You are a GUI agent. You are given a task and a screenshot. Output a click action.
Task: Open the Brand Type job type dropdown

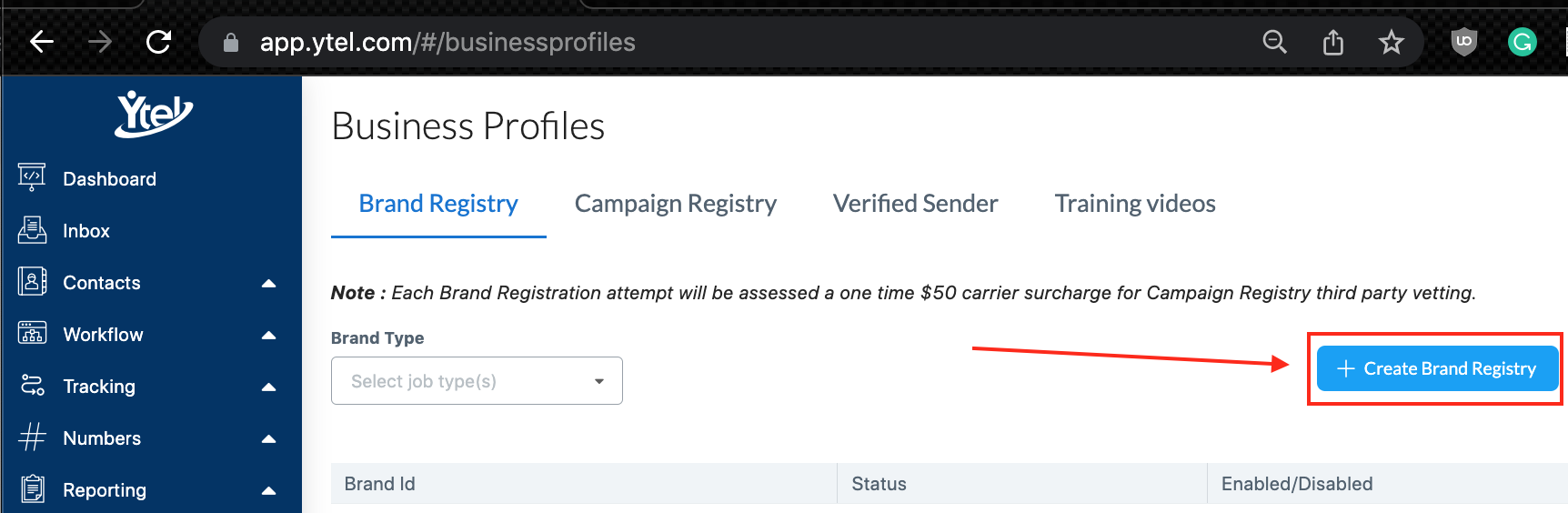click(477, 381)
